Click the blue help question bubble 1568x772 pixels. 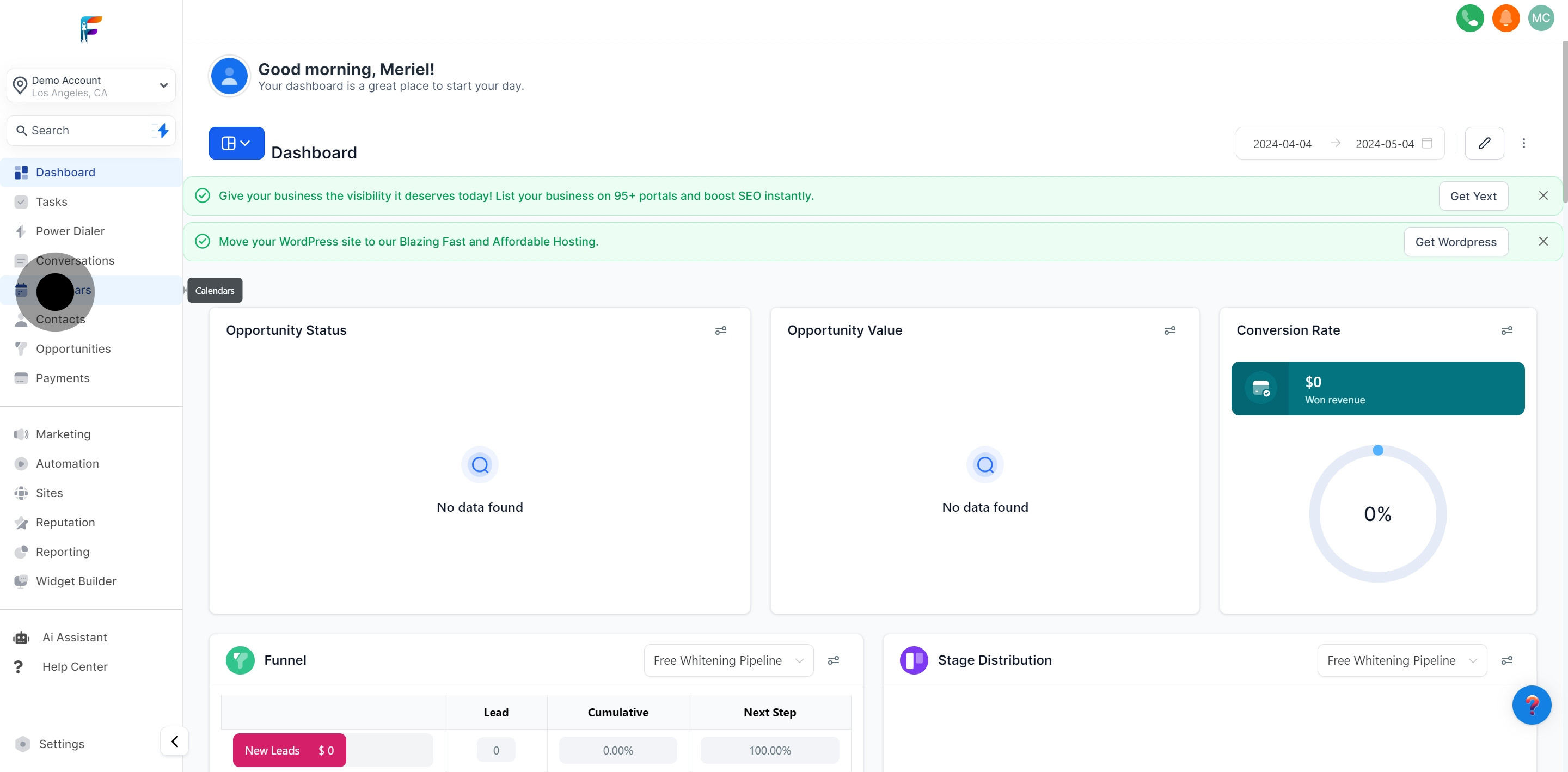tap(1532, 705)
